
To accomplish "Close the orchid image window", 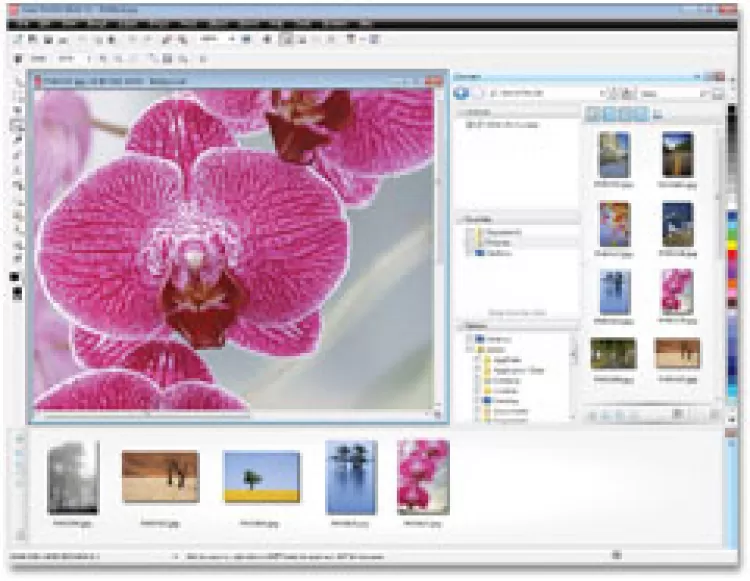I will click(434, 81).
